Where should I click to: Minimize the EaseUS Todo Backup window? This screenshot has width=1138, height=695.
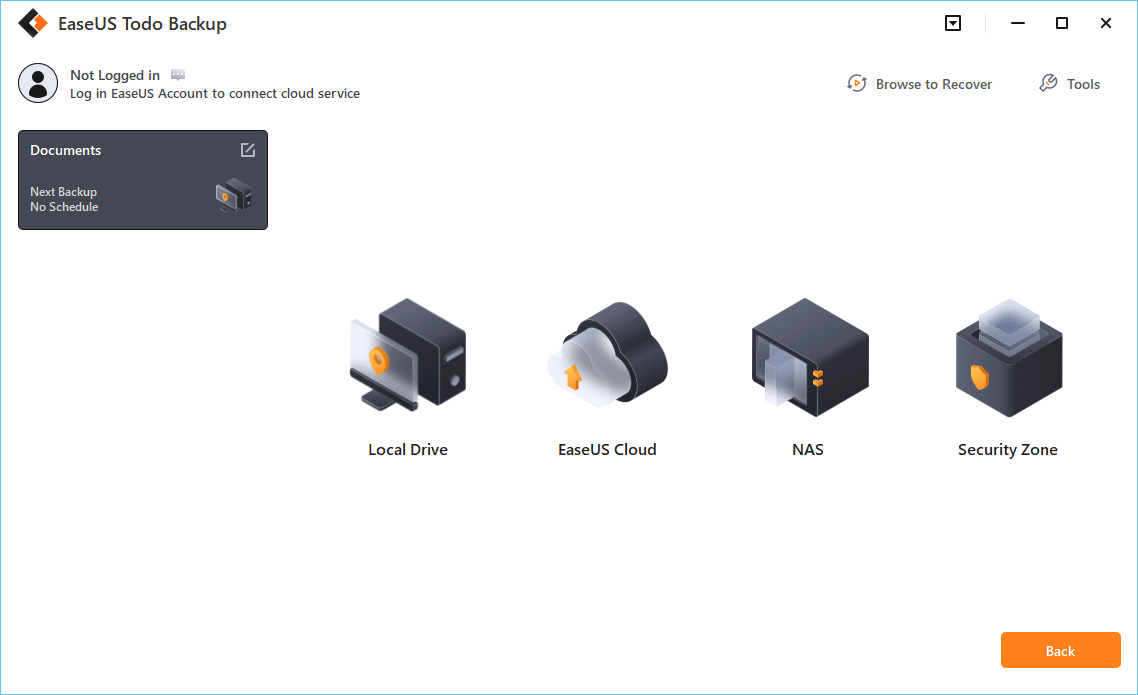[x=1018, y=23]
